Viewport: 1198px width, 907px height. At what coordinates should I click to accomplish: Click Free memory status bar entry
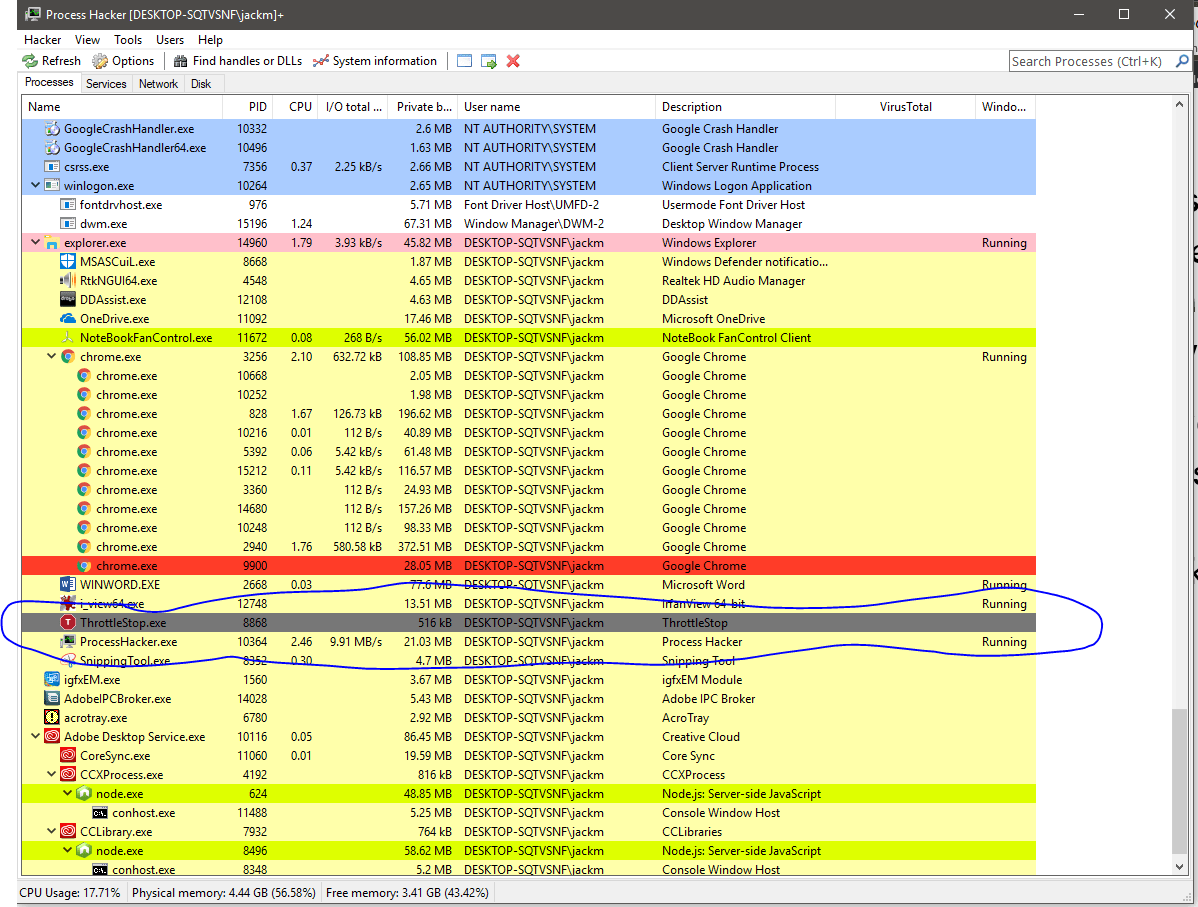point(408,892)
